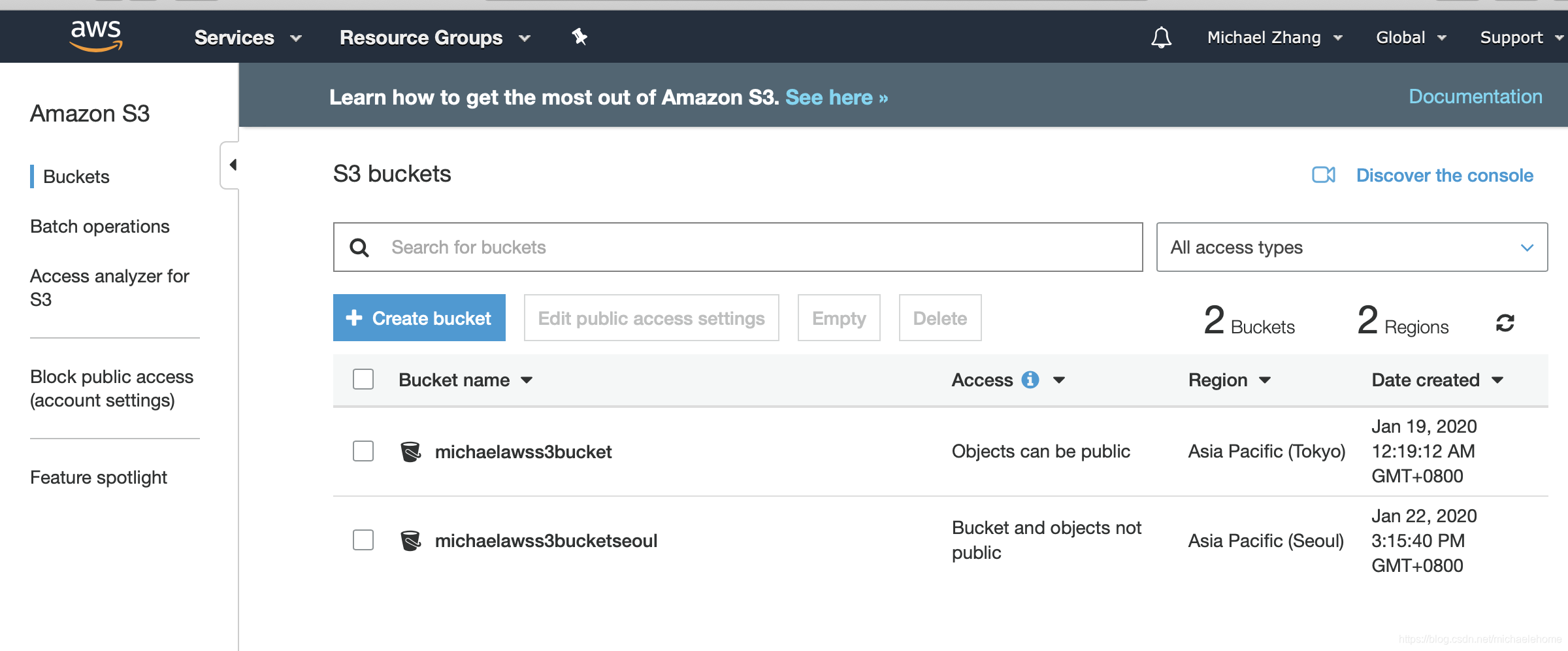Follow the See here banner link

click(x=837, y=97)
